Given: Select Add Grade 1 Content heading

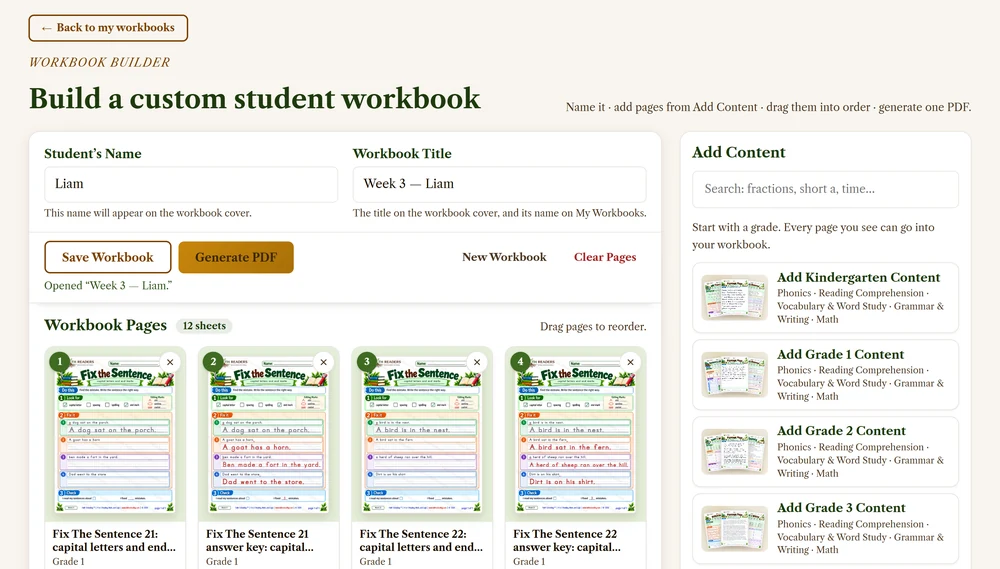Looking at the screenshot, I should [840, 355].
